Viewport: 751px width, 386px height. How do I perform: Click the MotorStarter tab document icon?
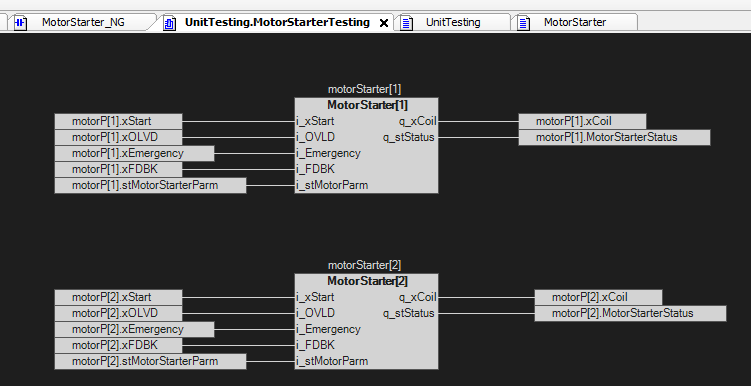524,23
